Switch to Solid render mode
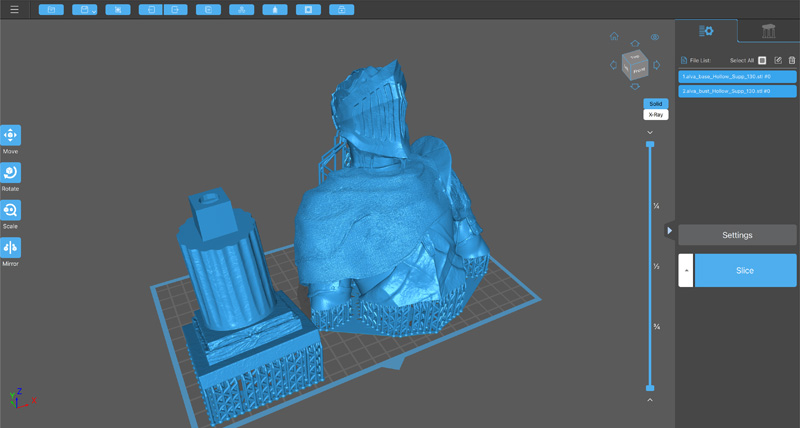Screen dimensions: 800x428 [x=656, y=104]
